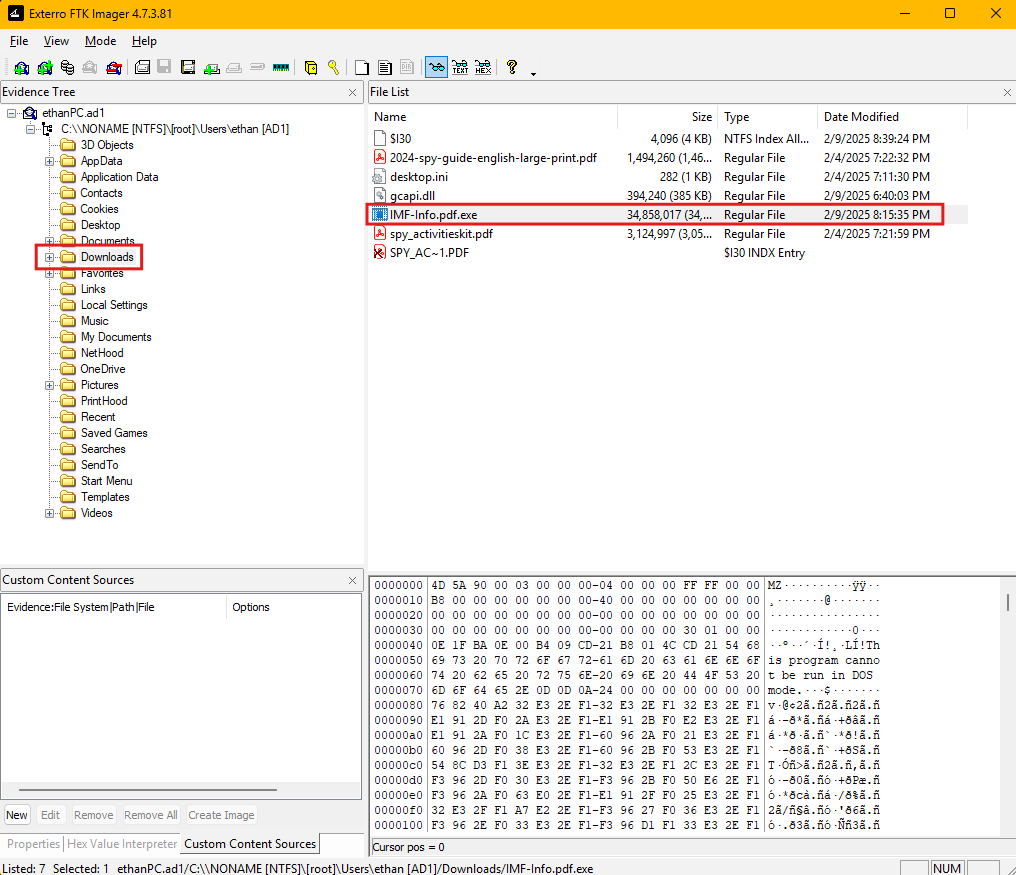Switch to Hex Value Interpreter tab
1016x875 pixels.
(x=120, y=844)
